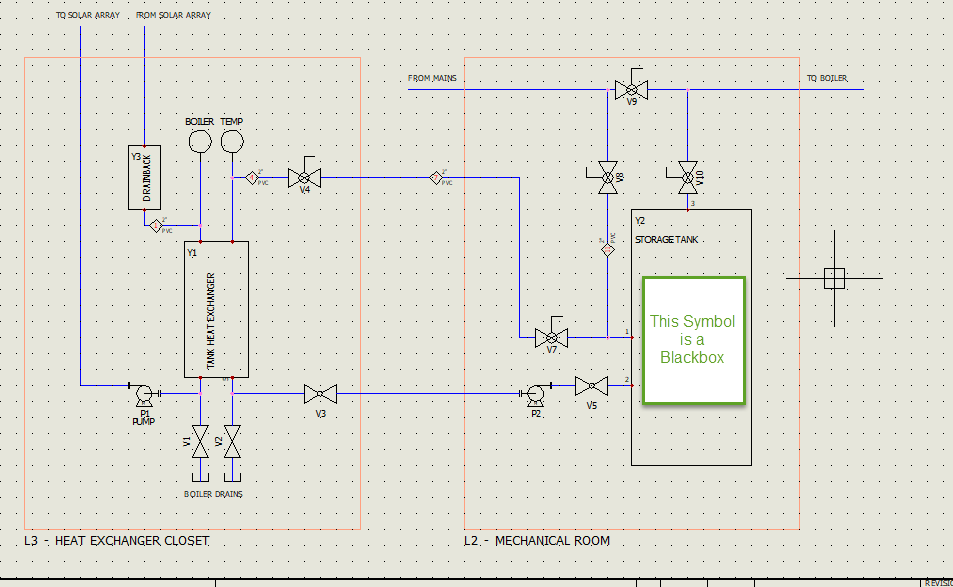The width and height of the screenshot is (953, 587).
Task: Click the Y2 tag on storage tank
Action: pos(640,221)
